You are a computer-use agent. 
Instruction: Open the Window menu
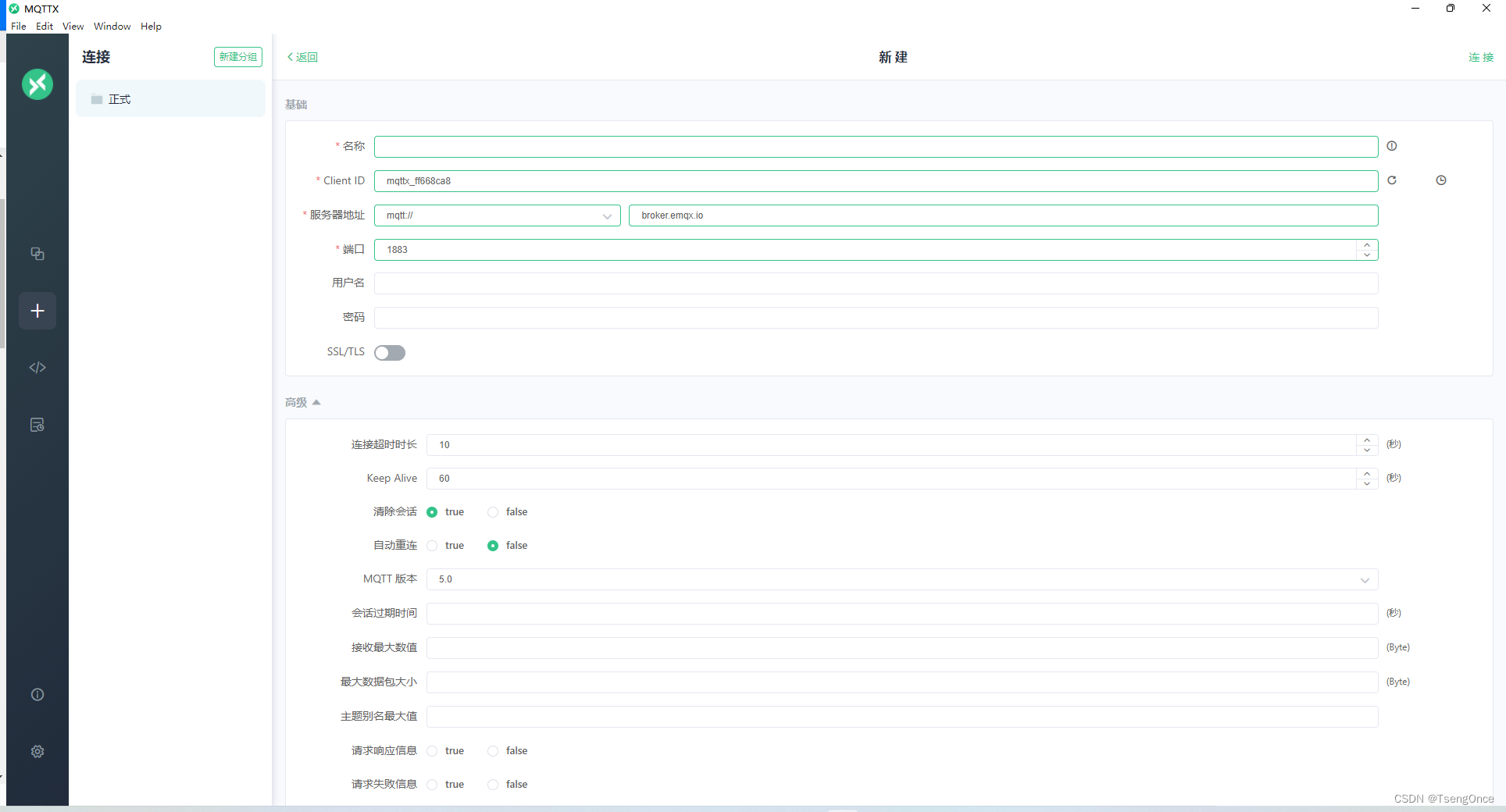pos(112,26)
